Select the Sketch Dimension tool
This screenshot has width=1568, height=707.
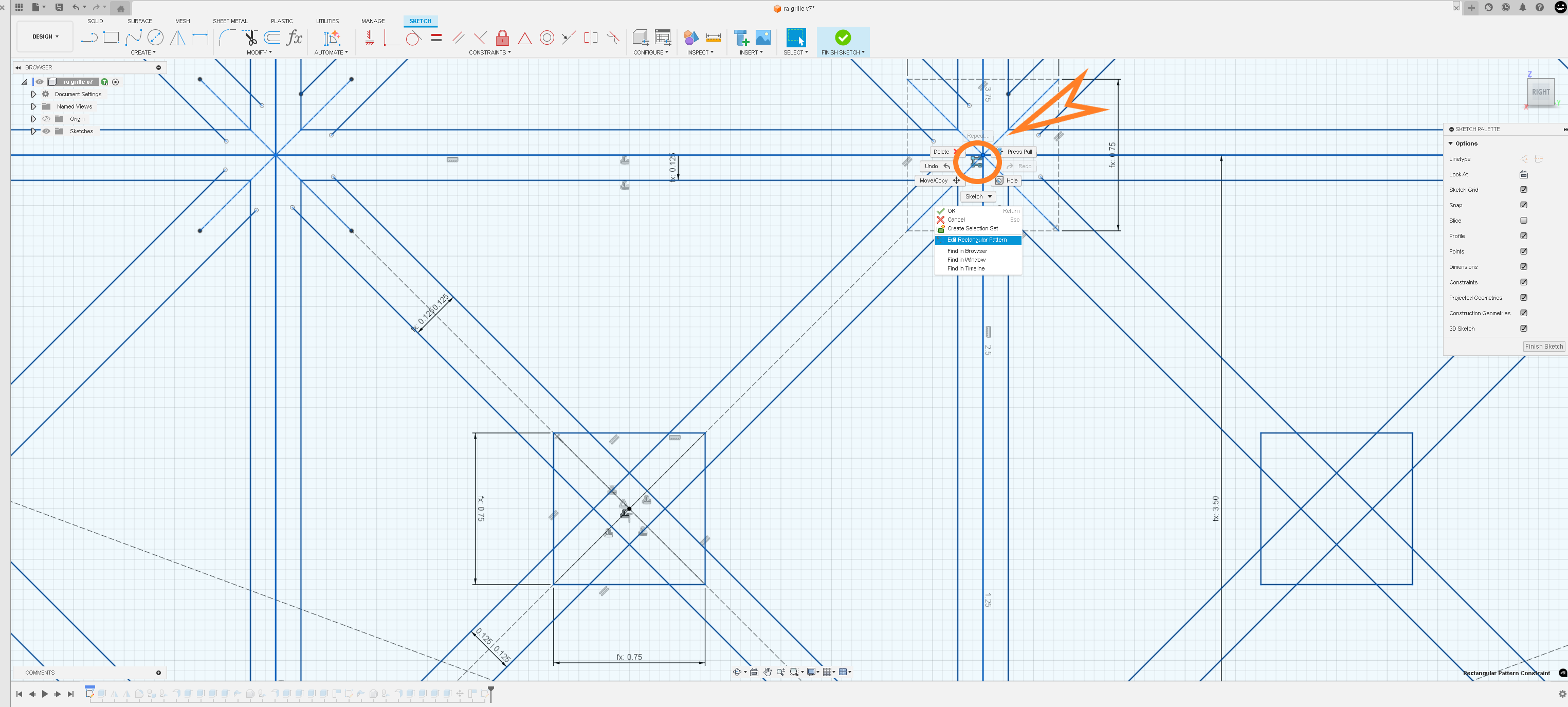click(x=199, y=38)
